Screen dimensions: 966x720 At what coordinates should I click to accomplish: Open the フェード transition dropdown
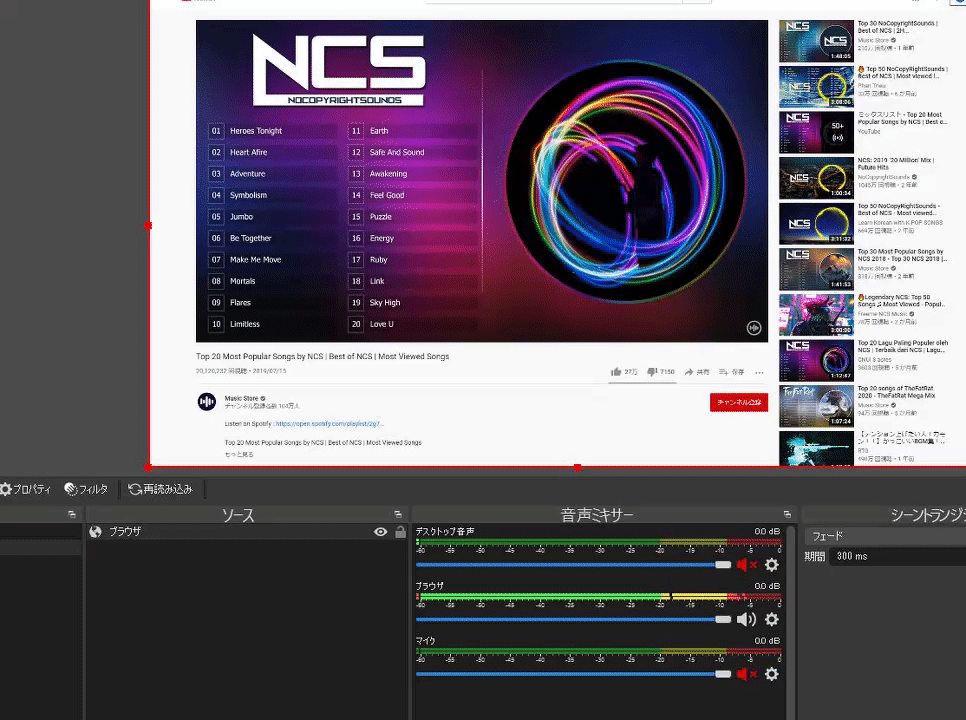tap(885, 536)
